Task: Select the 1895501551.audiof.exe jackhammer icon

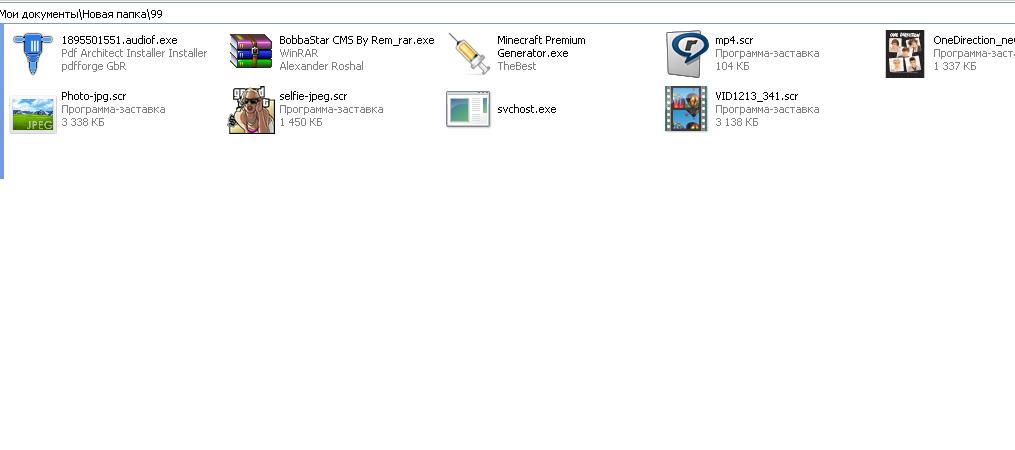Action: 33,53
